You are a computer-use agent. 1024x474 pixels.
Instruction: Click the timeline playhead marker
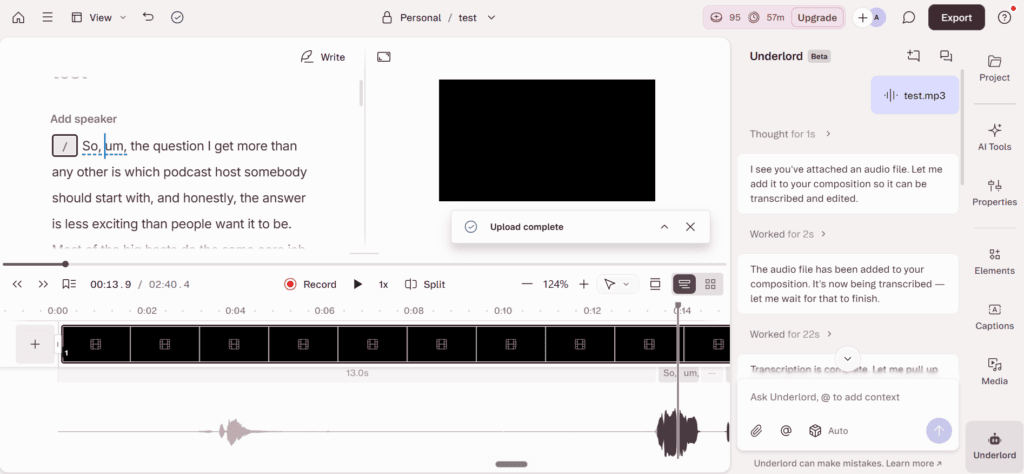click(678, 306)
